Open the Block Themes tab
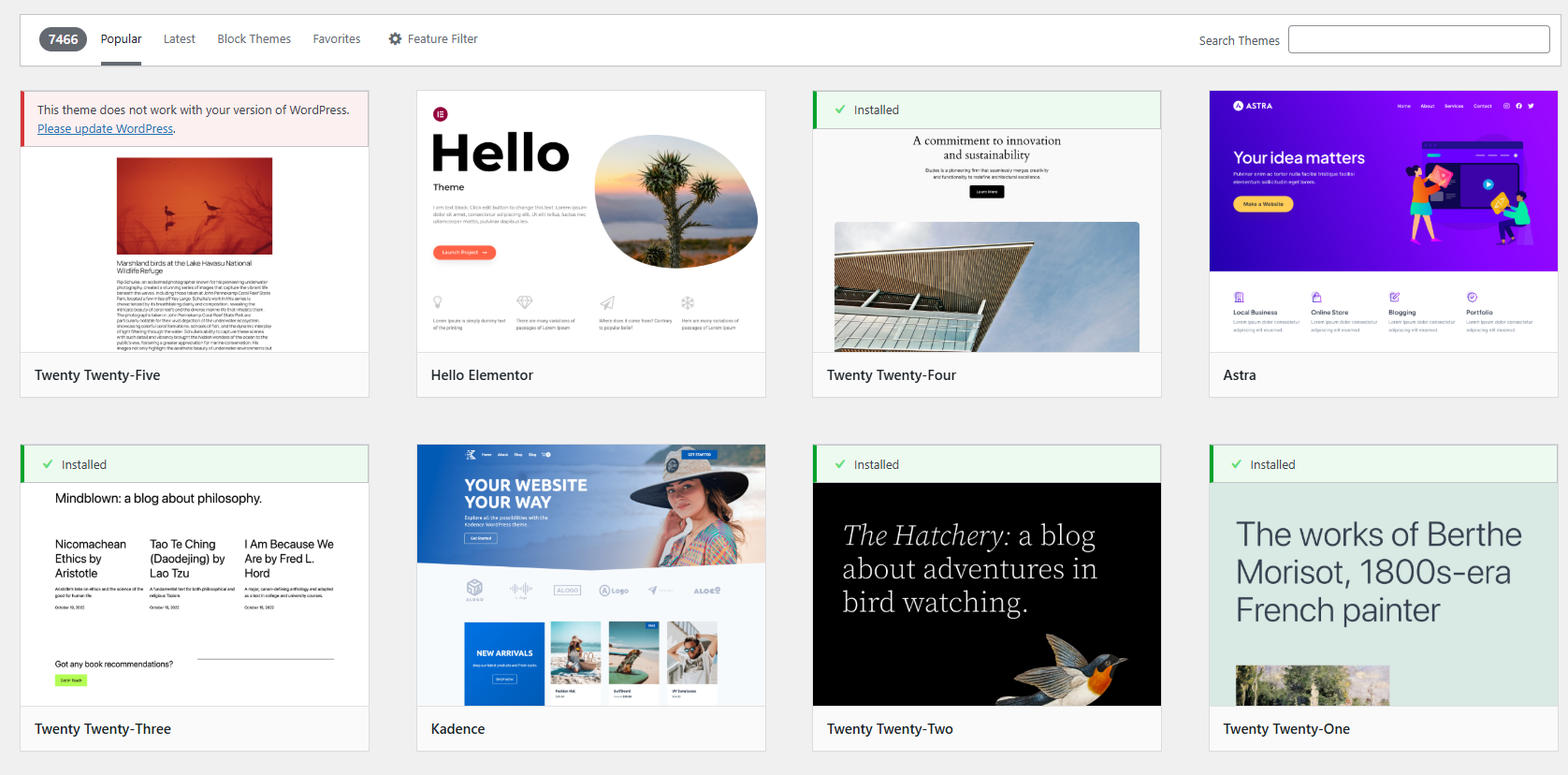1568x775 pixels. (x=254, y=39)
